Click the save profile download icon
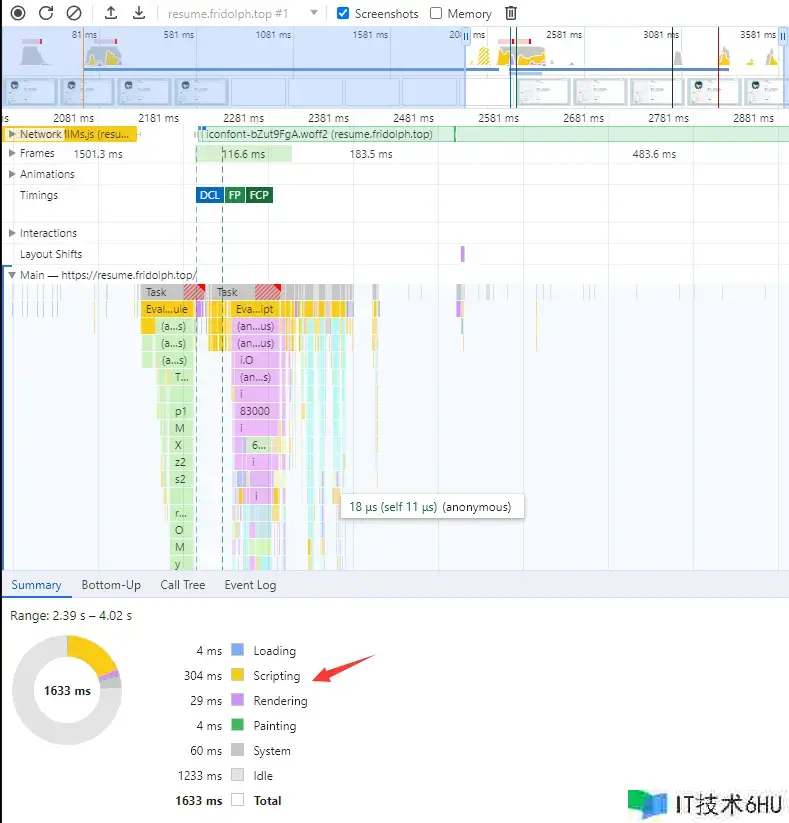789x823 pixels. pos(139,13)
